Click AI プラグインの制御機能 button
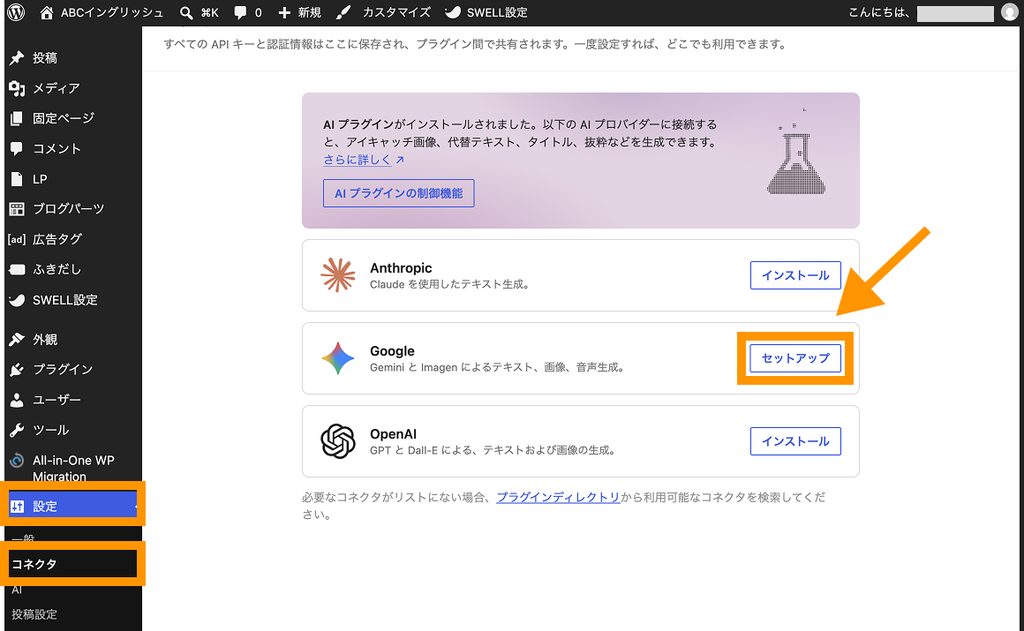Viewport: 1024px width, 631px height. [x=398, y=193]
